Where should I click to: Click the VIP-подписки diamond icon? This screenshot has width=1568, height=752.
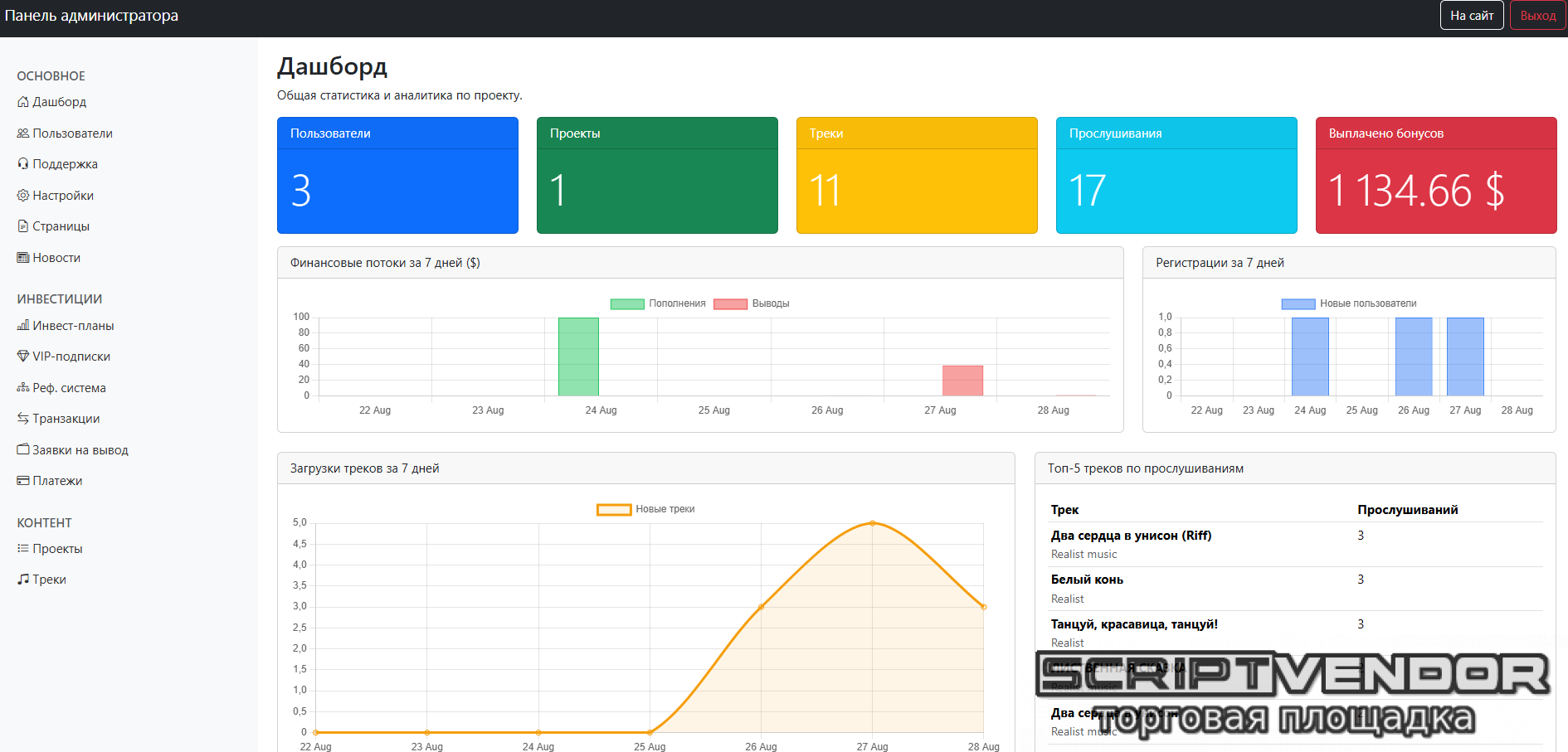tap(22, 357)
